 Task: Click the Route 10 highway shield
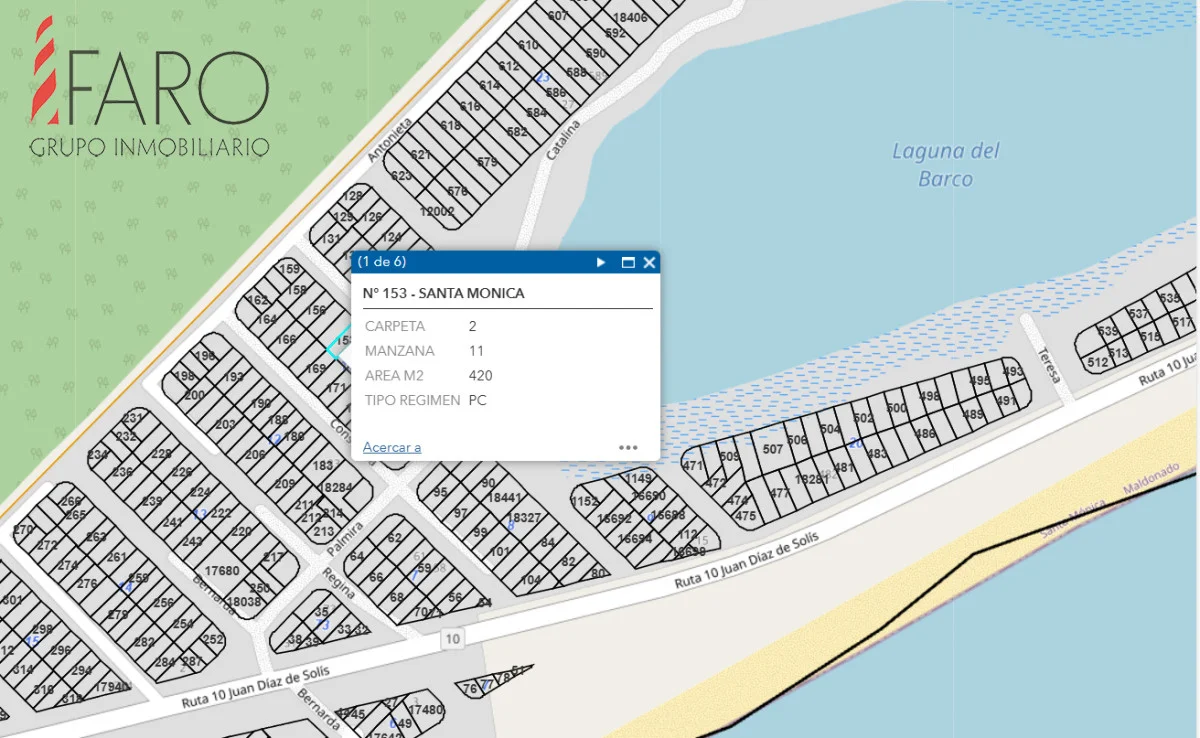(x=453, y=639)
